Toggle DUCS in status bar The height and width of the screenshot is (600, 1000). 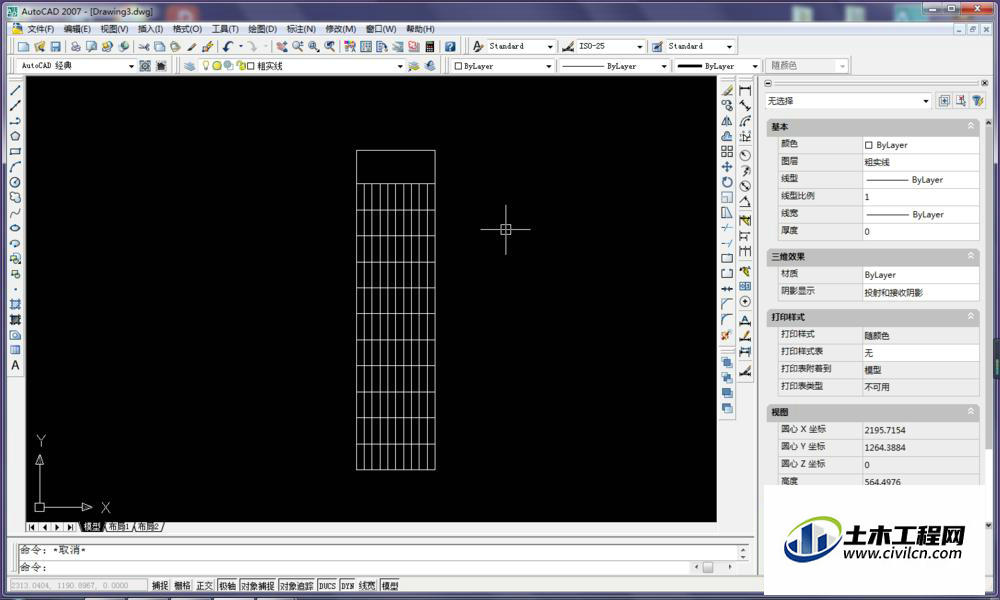[327, 585]
